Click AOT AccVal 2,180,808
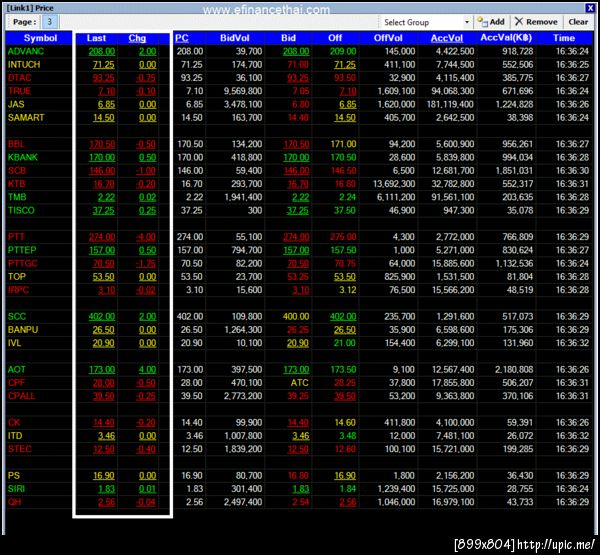The height and width of the screenshot is (555, 600). 514,370
